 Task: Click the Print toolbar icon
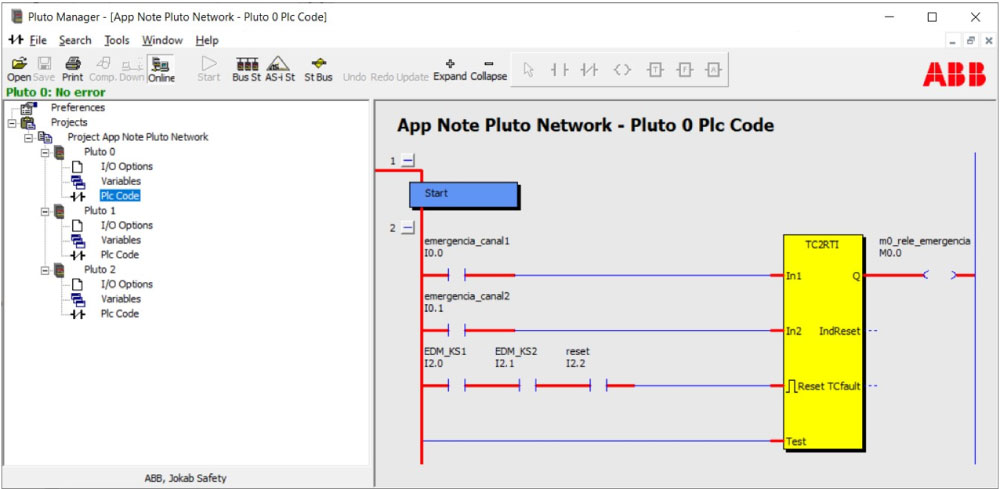72,68
